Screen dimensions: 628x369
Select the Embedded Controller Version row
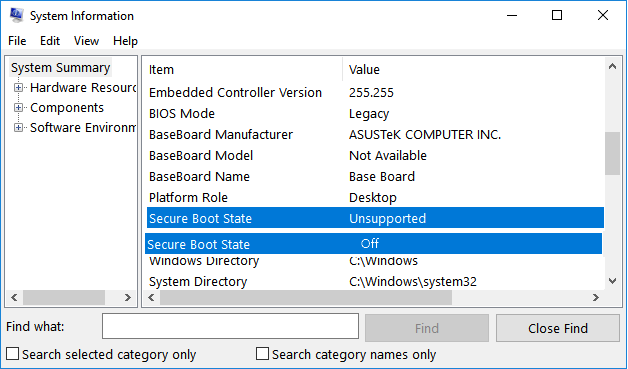tap(375, 93)
